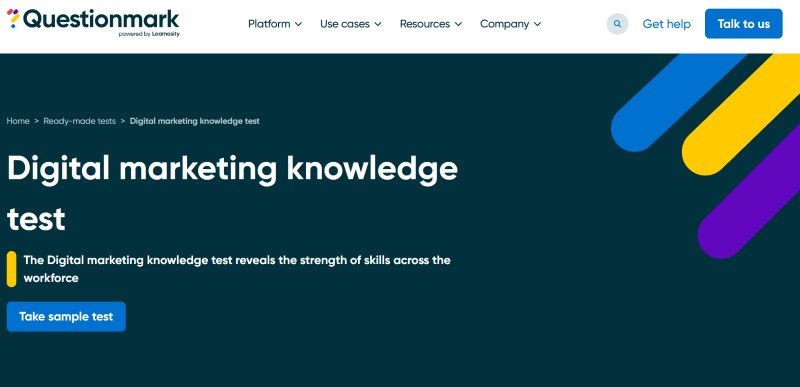Click the description about strength of skills
This screenshot has width=800, height=387.
click(237, 269)
